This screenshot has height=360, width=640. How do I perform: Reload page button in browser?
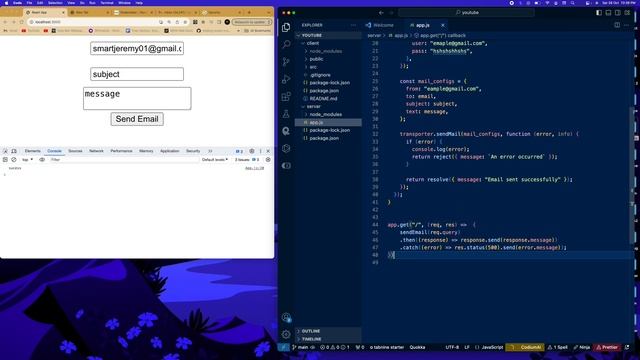click(x=21, y=22)
